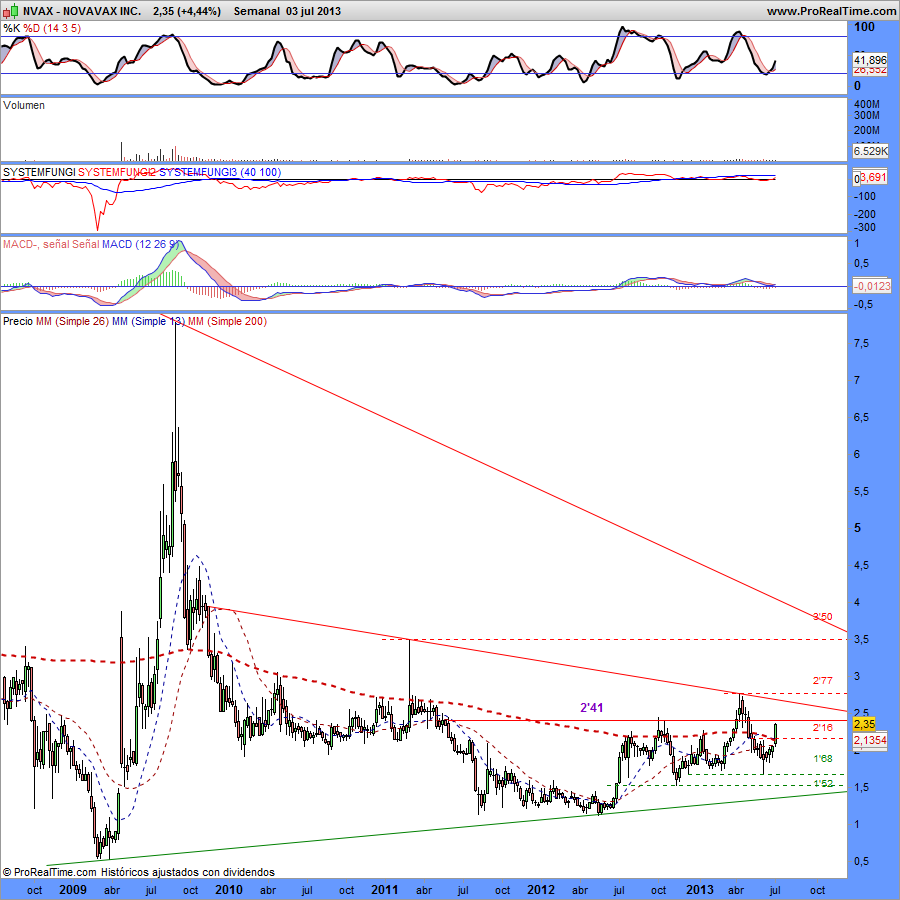Screen dimensions: 900x900
Task: Click the 3'50 trendline price label
Action: point(822,616)
